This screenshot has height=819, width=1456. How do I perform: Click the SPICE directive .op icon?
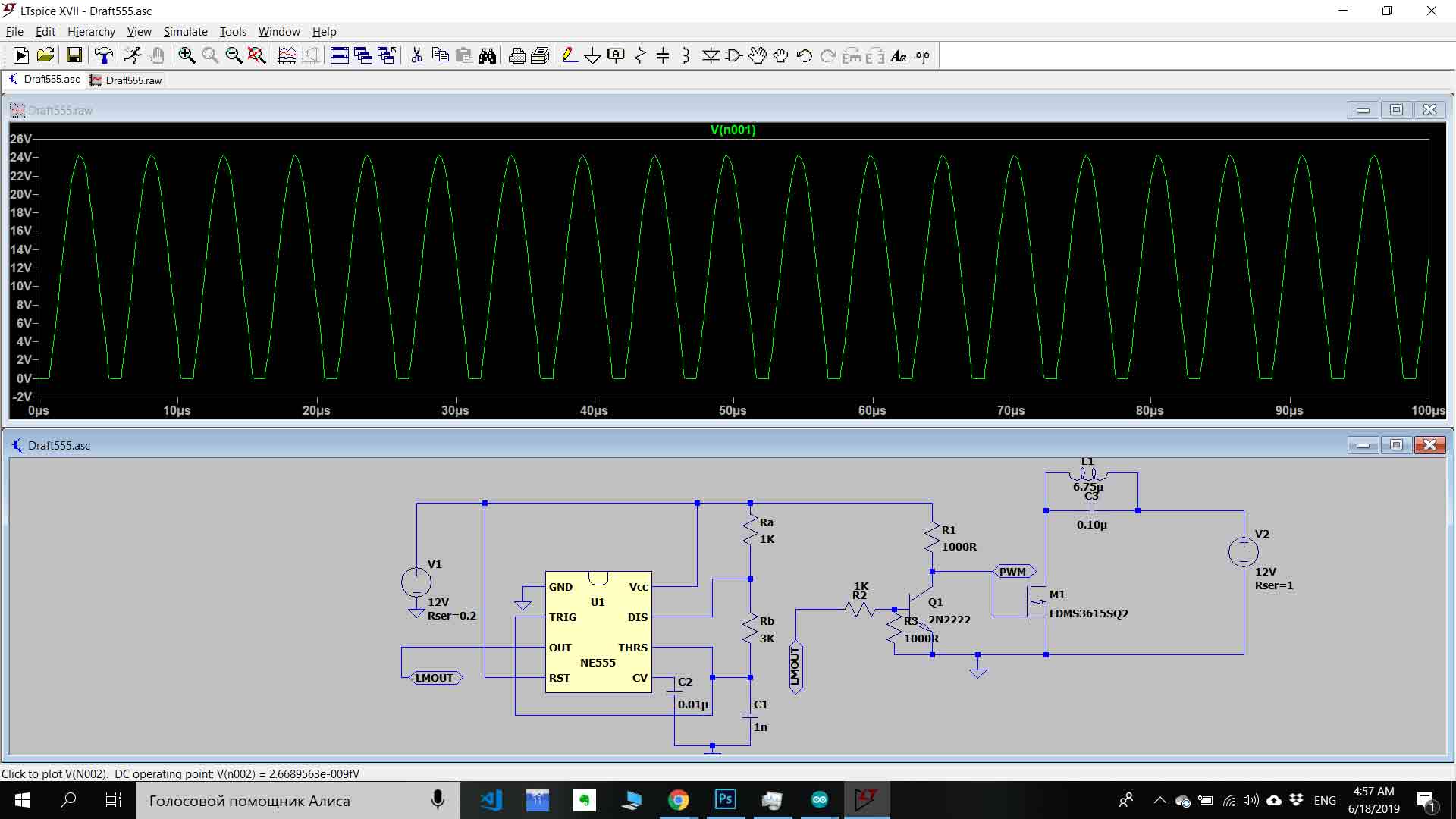922,55
